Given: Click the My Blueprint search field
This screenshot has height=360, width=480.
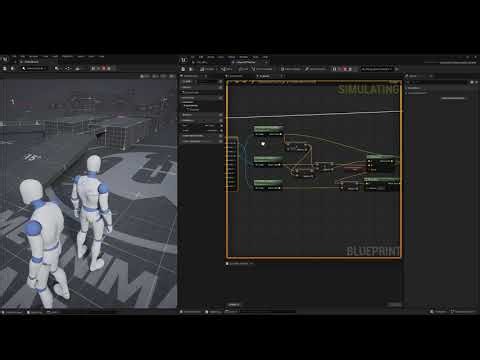Looking at the screenshot, I should (207, 81).
